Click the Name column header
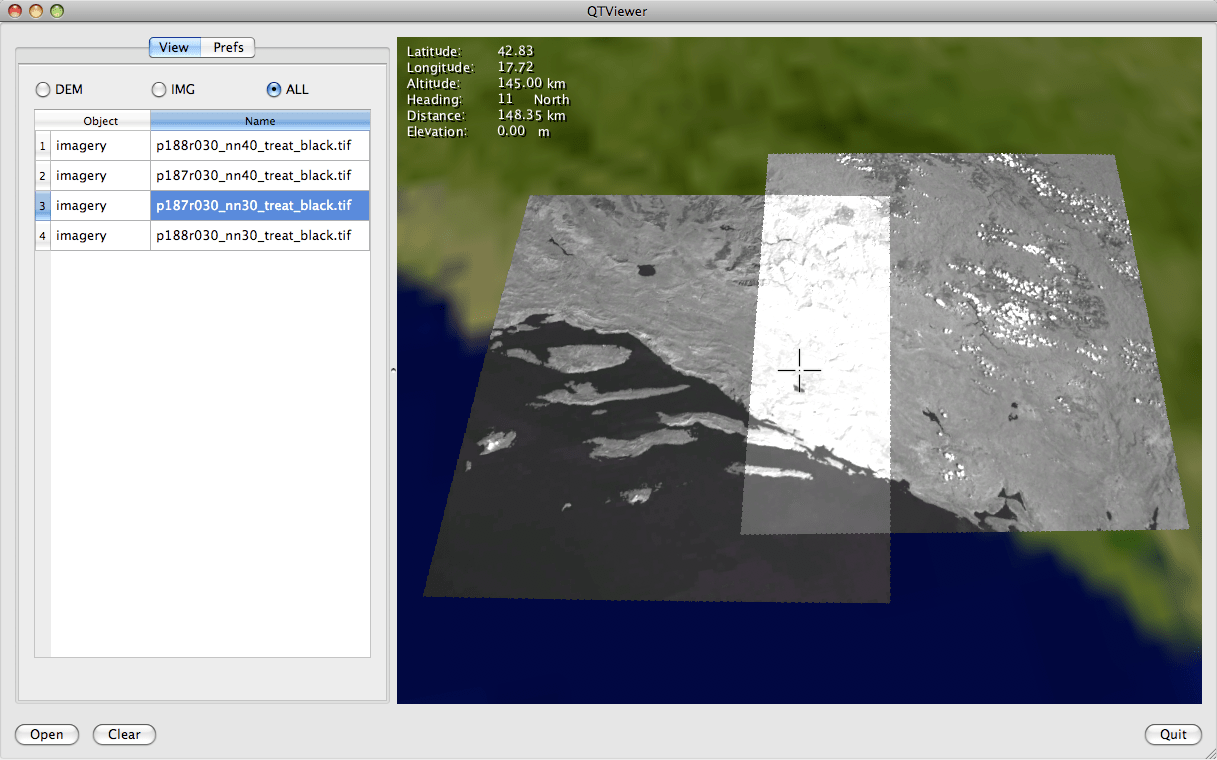The width and height of the screenshot is (1217, 760). 260,121
